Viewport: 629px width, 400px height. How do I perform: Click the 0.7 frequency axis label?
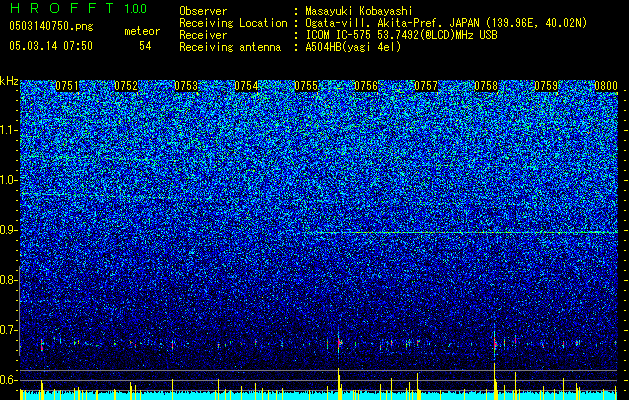point(8,330)
